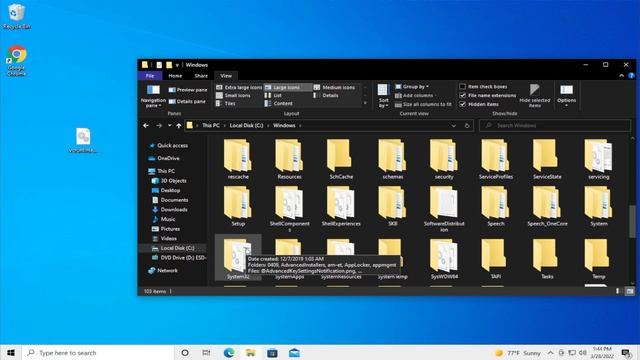
Task: Select the View ribbon tab
Action: [226, 76]
